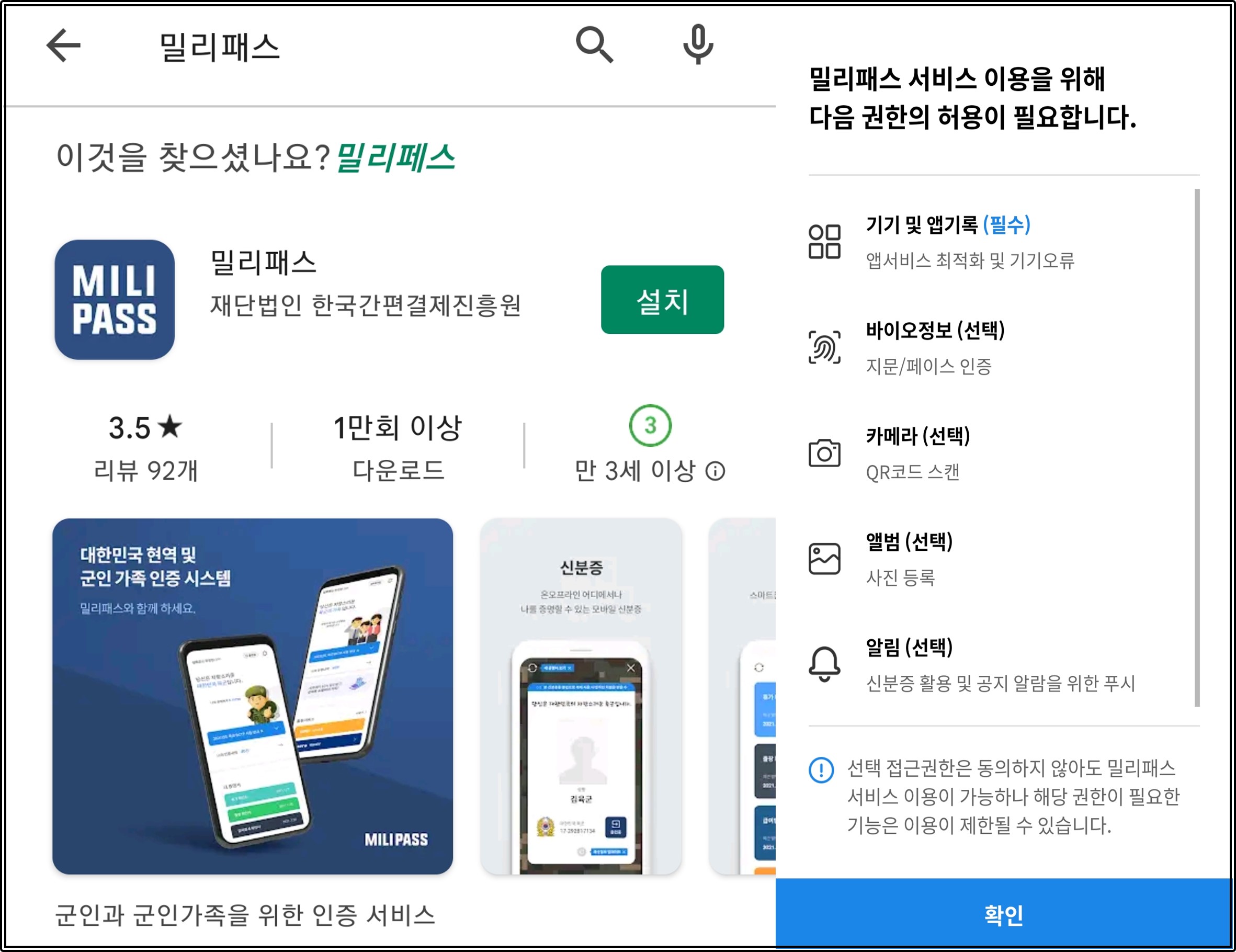Tap the 기기 및 앱기록 grid icon
The height and width of the screenshot is (952, 1236).
pos(824,242)
